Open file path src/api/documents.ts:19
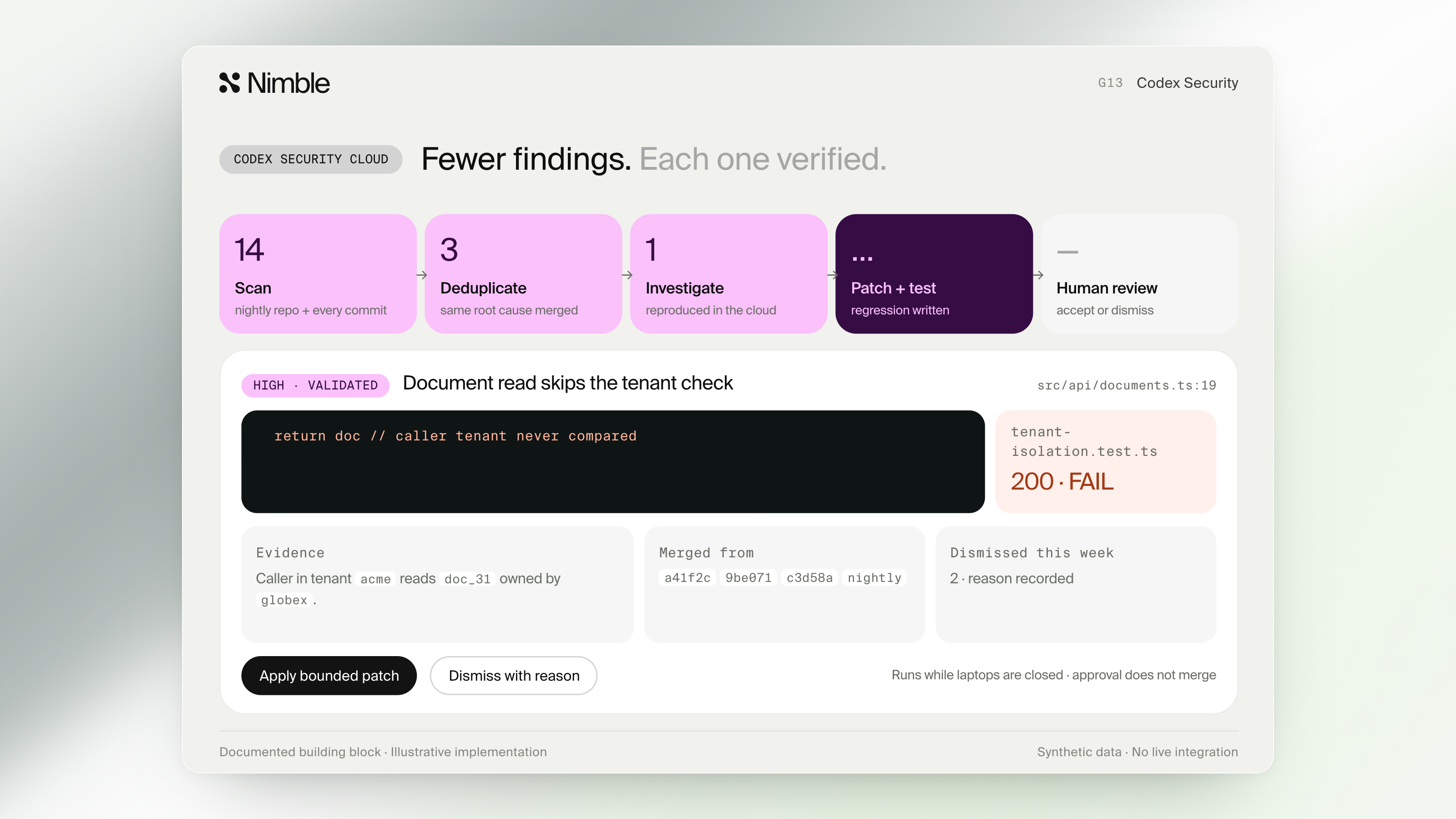 coord(1127,385)
